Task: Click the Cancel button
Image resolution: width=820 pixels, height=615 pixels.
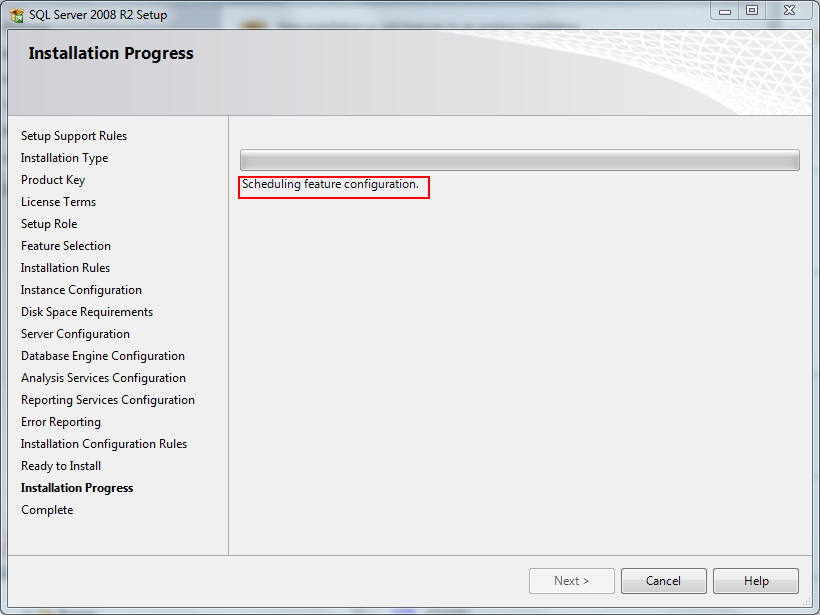Action: tap(663, 580)
